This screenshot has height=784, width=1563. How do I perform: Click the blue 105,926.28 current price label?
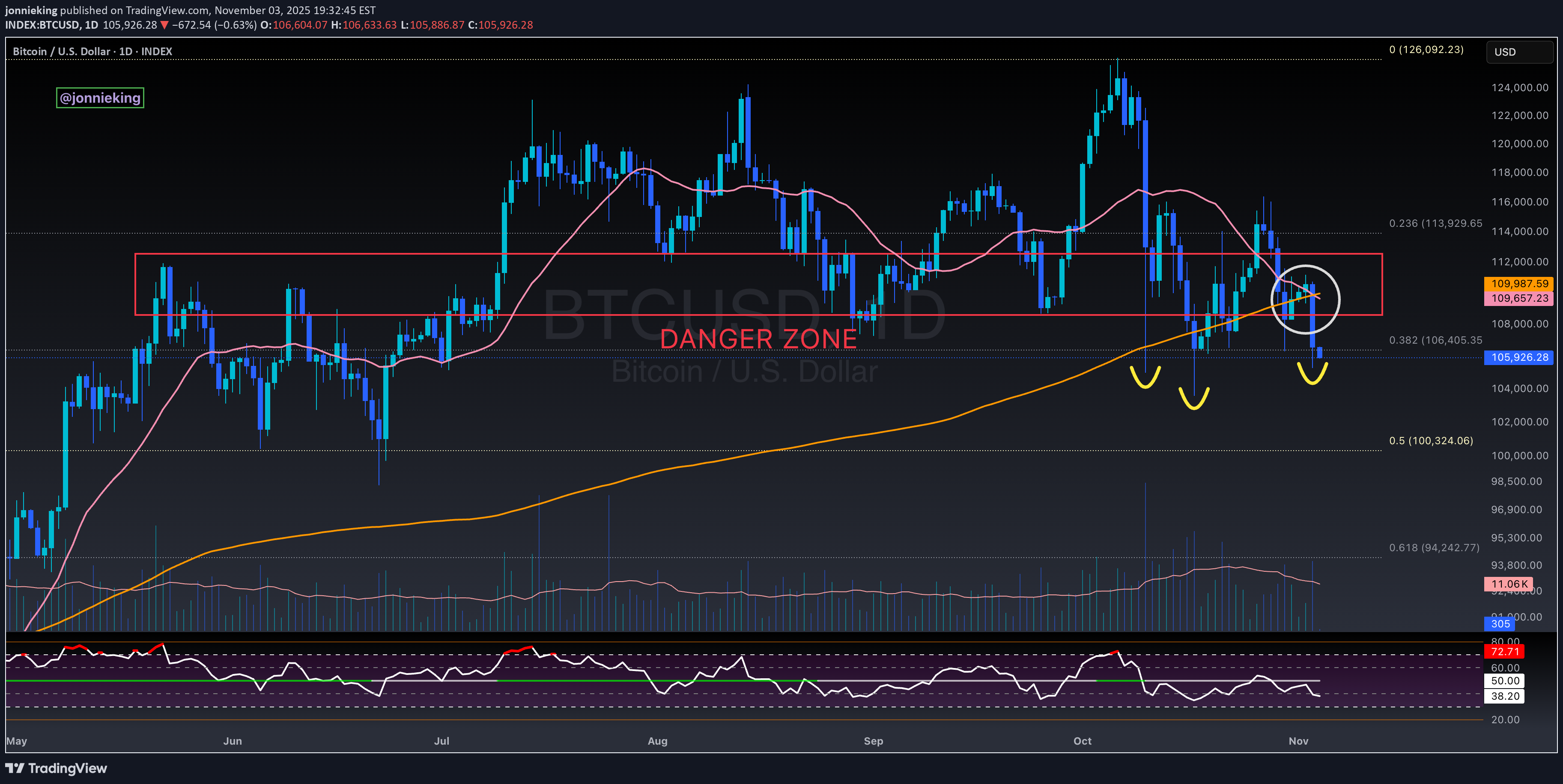coord(1519,357)
